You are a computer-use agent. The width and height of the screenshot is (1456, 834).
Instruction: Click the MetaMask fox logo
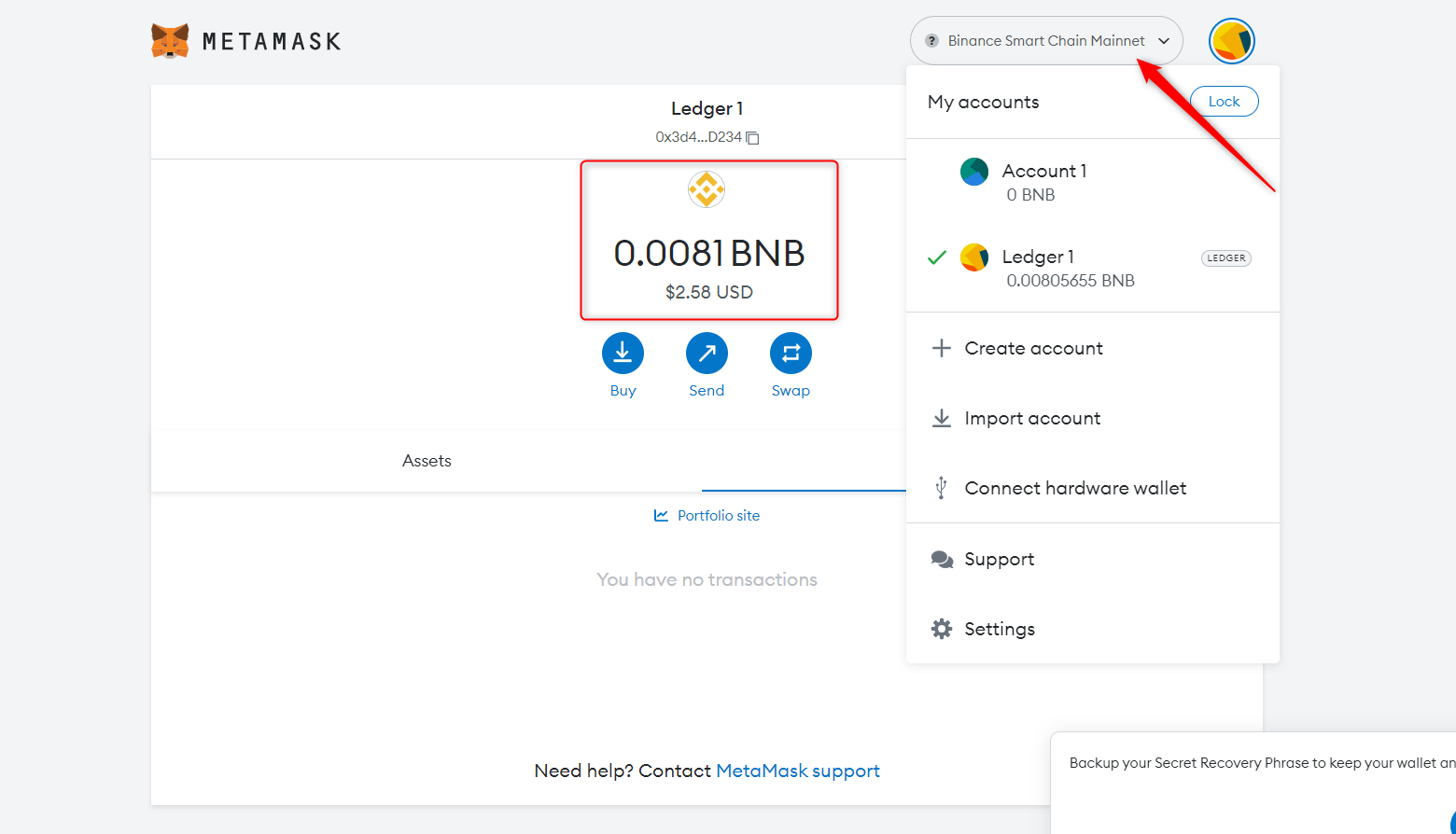(x=170, y=41)
